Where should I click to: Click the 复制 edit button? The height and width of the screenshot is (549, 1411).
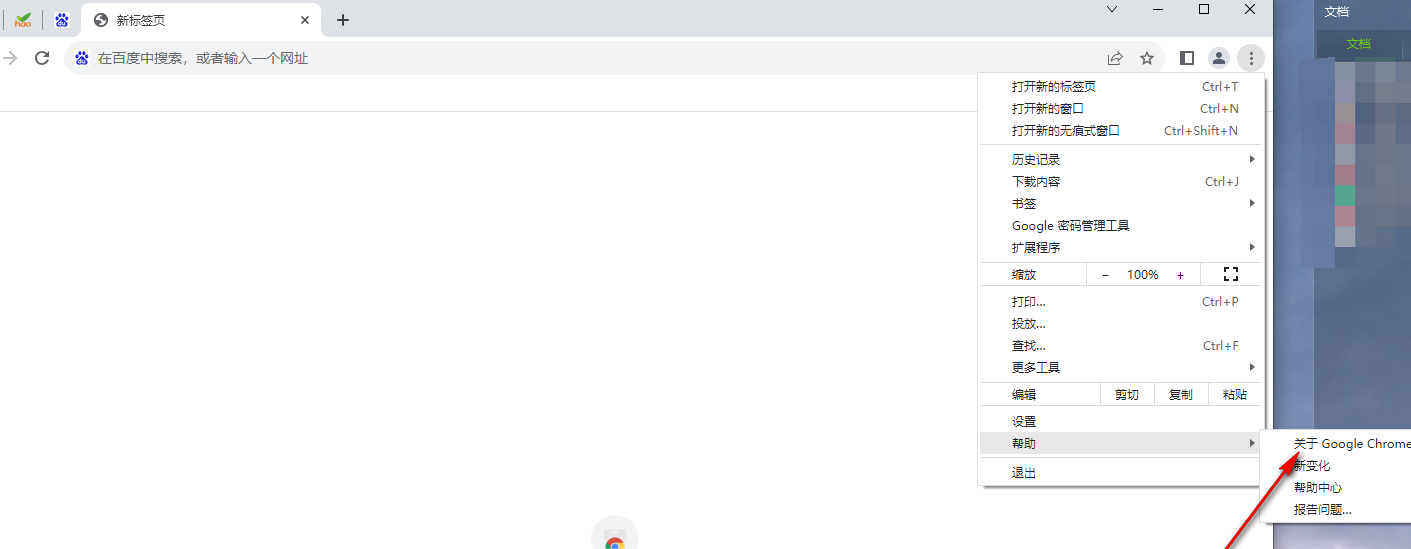point(1181,395)
